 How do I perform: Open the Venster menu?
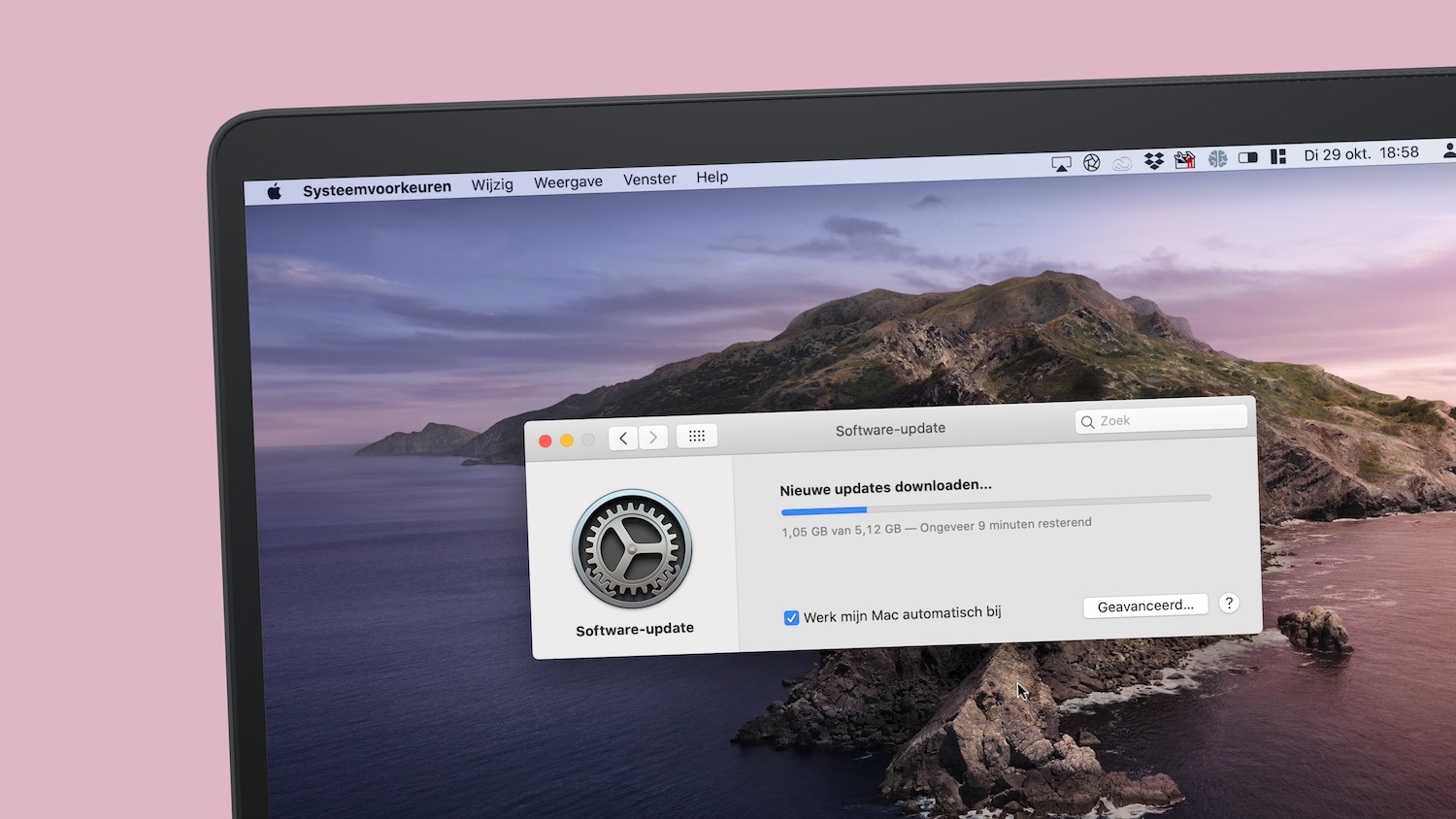pyautogui.click(x=648, y=179)
